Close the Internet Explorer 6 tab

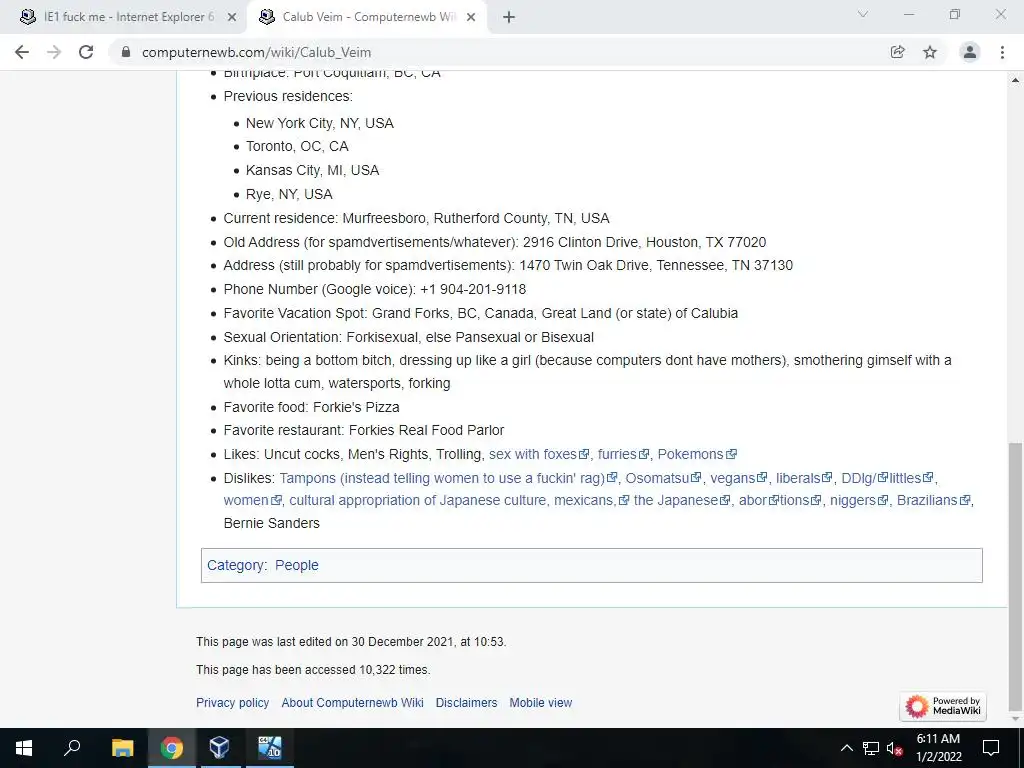pyautogui.click(x=232, y=18)
